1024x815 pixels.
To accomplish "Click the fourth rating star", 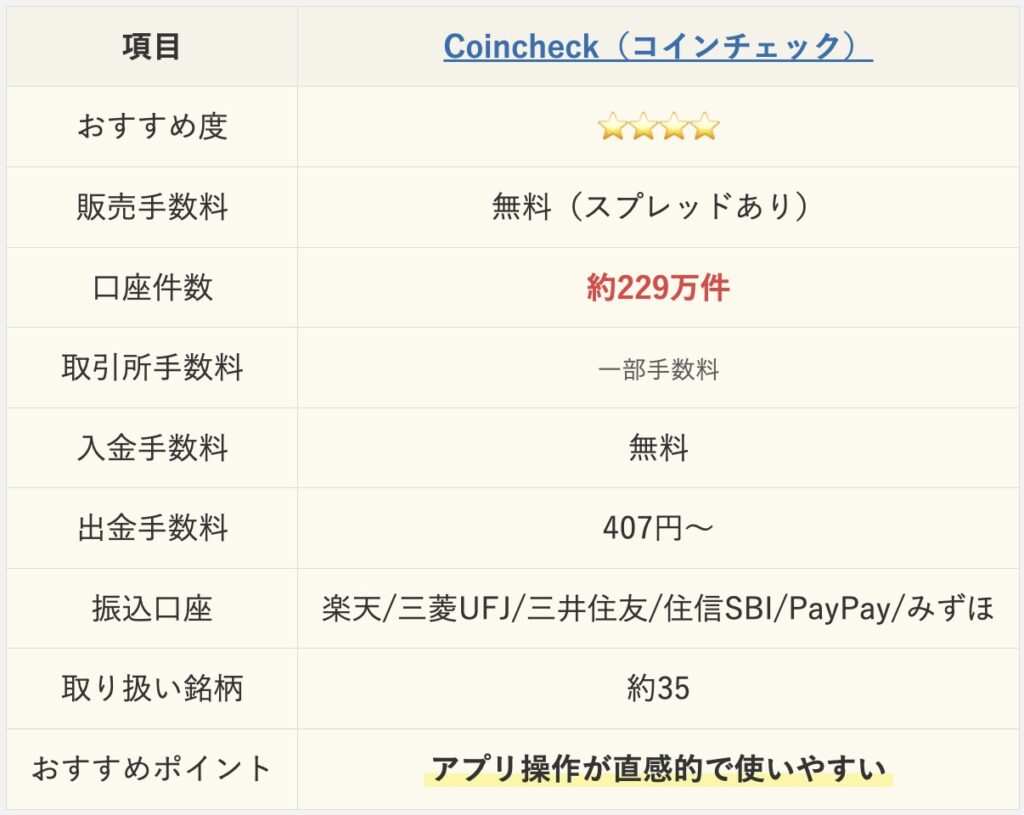I will [705, 126].
